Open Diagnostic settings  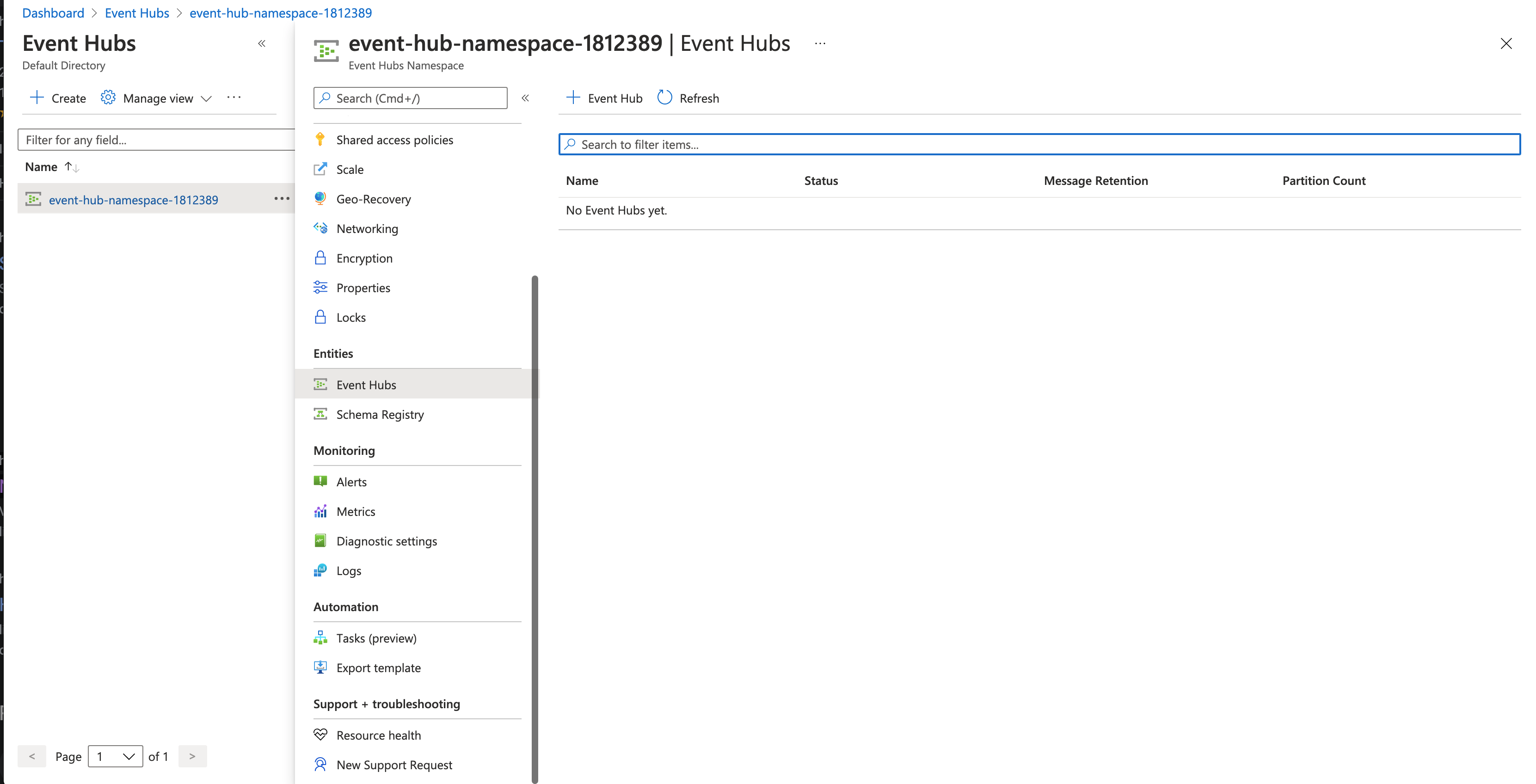[x=387, y=541]
